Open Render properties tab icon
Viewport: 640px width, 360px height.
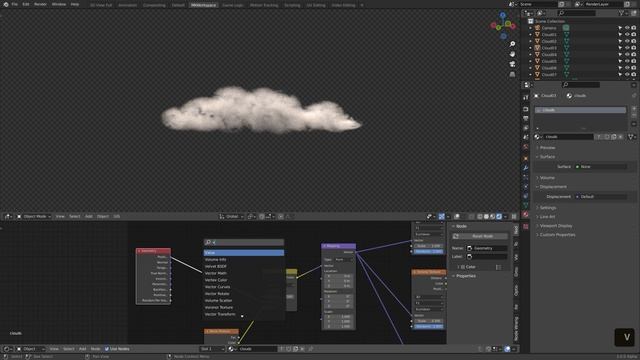tap(526, 109)
